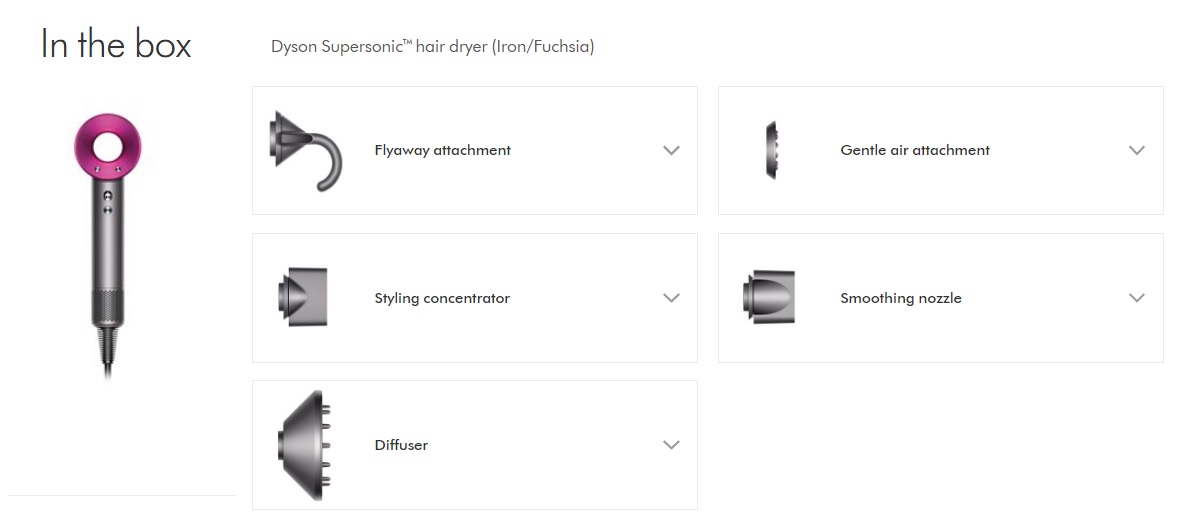Expand the Styling concentrator chevron
Image resolution: width=1200 pixels, height=530 pixels.
pyautogui.click(x=671, y=298)
